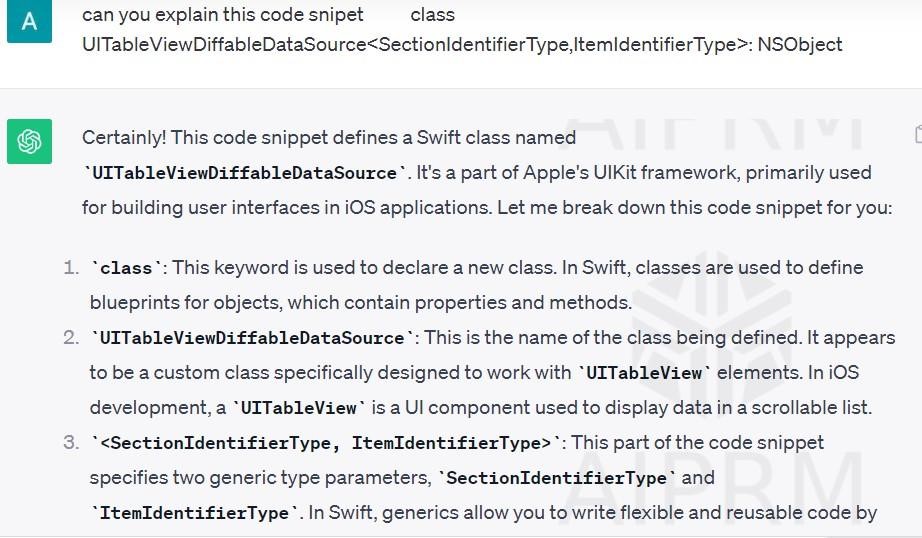922x538 pixels.
Task: Click the word NSObject in the user's prompt
Action: click(800, 44)
